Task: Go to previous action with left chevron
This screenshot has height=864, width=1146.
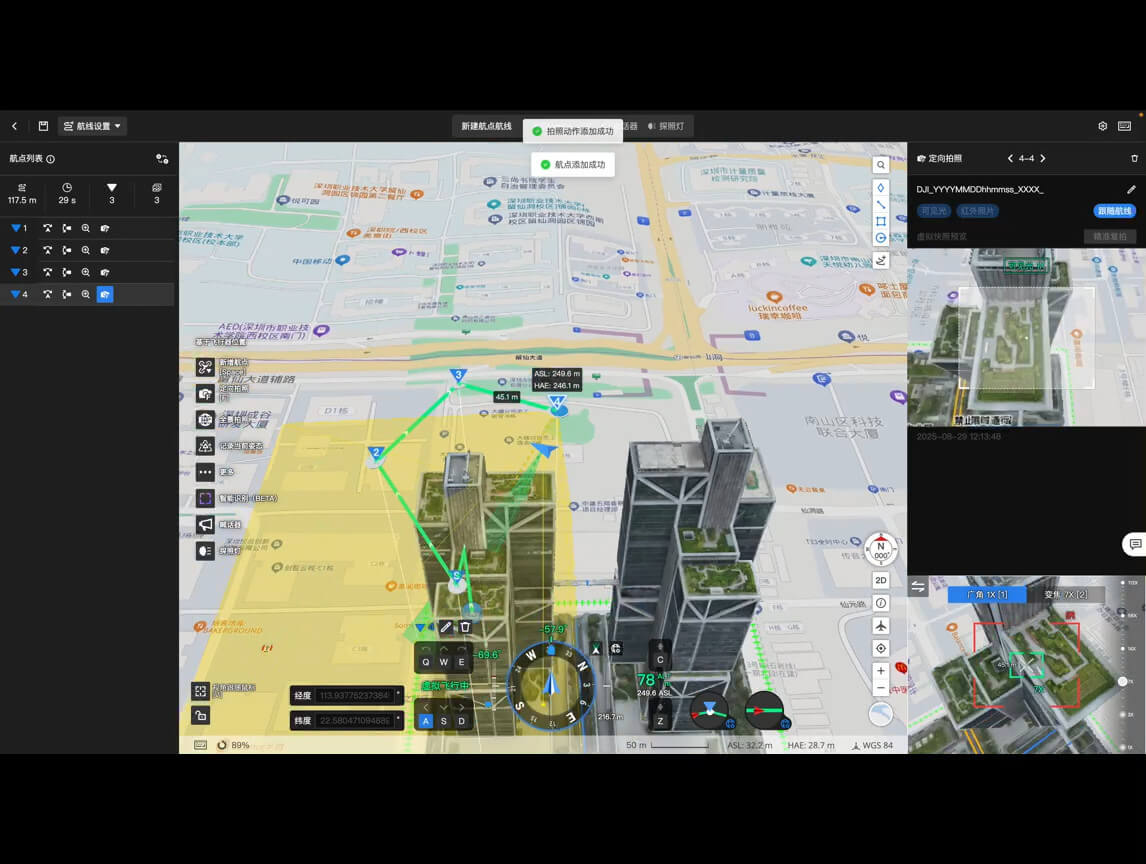Action: point(1010,159)
